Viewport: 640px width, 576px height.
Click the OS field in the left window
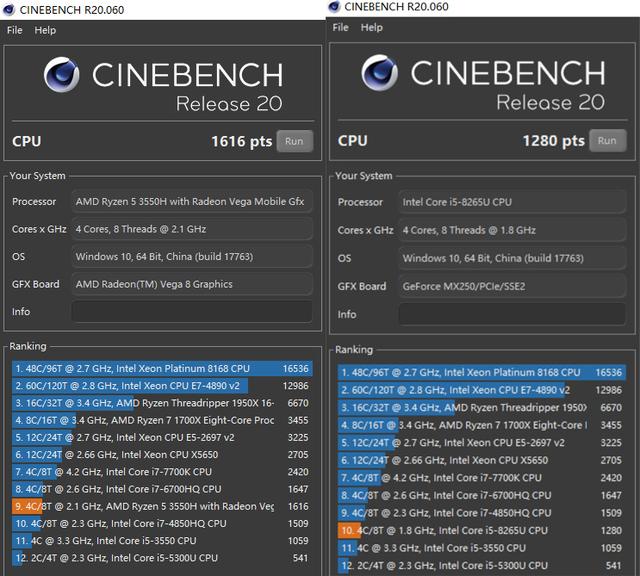[x=192, y=256]
